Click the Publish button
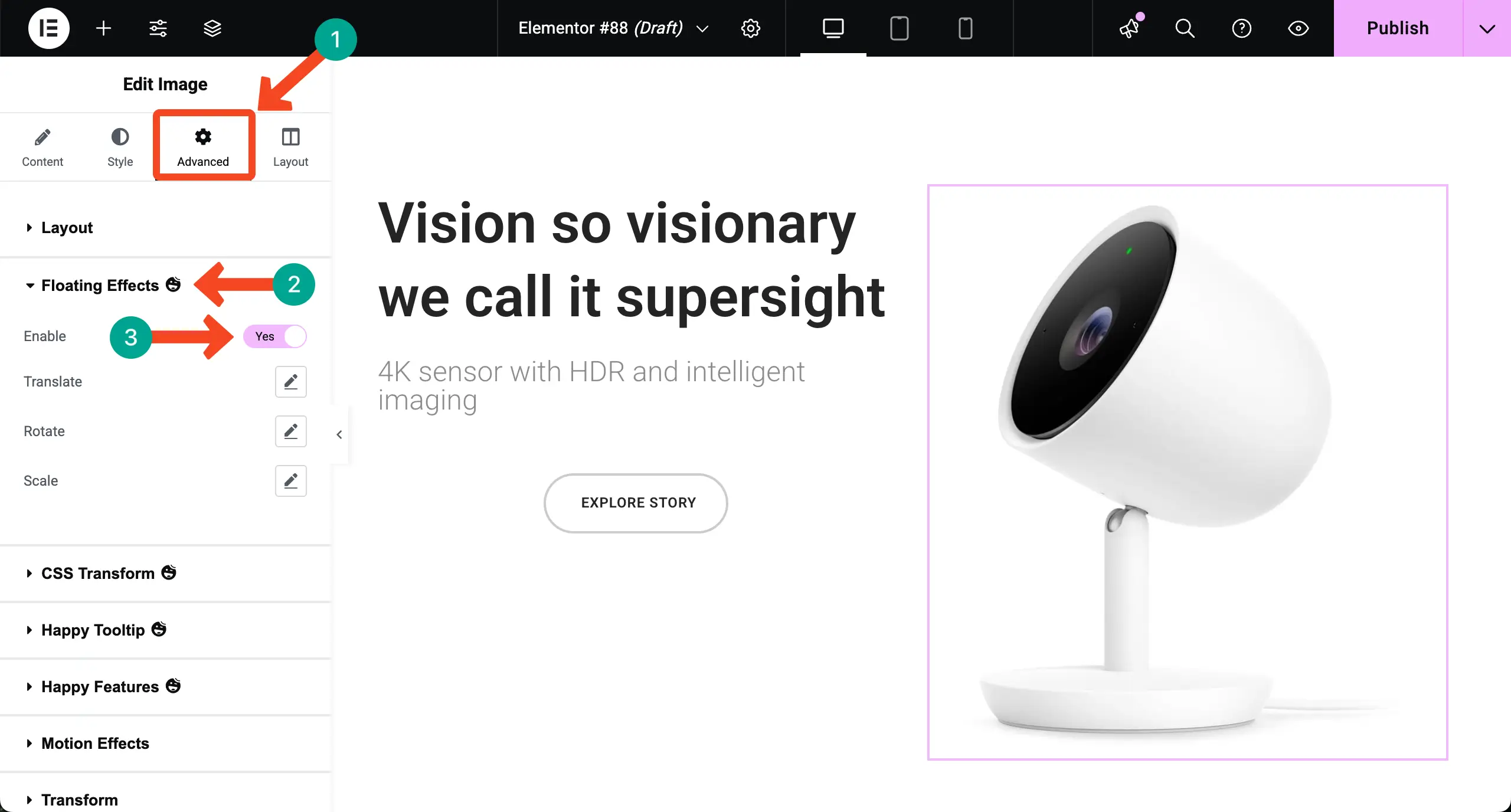1511x812 pixels. click(1398, 28)
